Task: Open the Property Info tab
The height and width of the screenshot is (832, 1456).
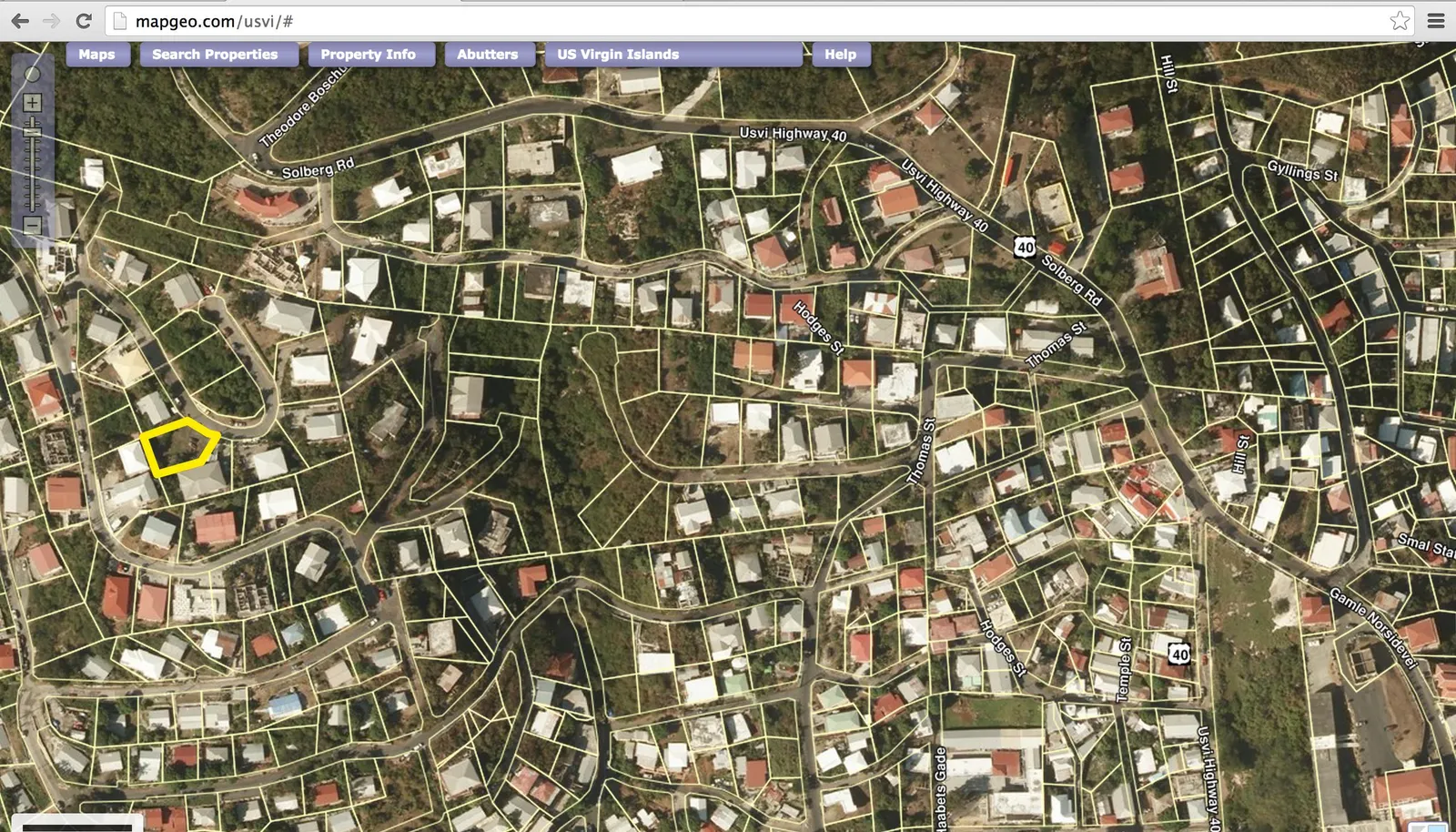Action: [368, 55]
